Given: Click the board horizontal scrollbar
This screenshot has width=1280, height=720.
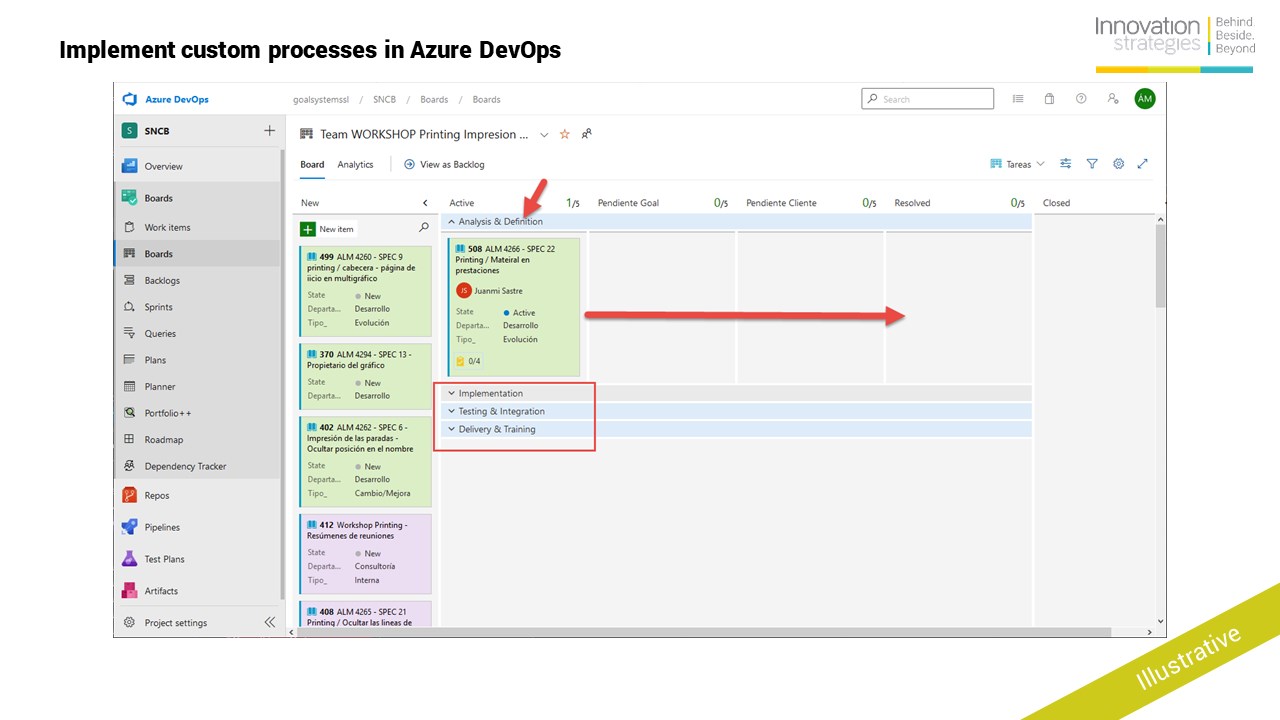Looking at the screenshot, I should click(x=705, y=632).
